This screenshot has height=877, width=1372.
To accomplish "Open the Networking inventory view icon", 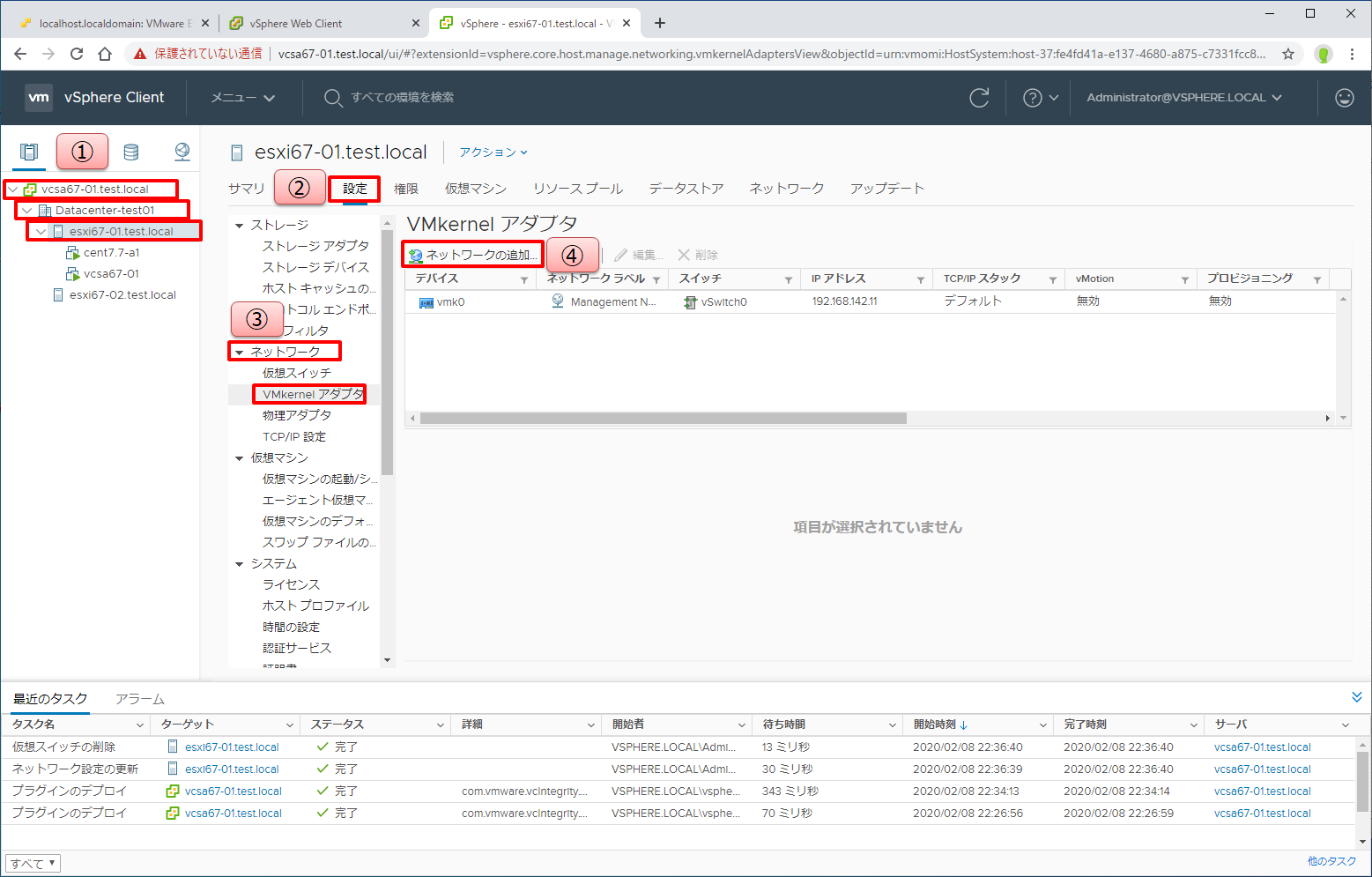I will point(182,152).
